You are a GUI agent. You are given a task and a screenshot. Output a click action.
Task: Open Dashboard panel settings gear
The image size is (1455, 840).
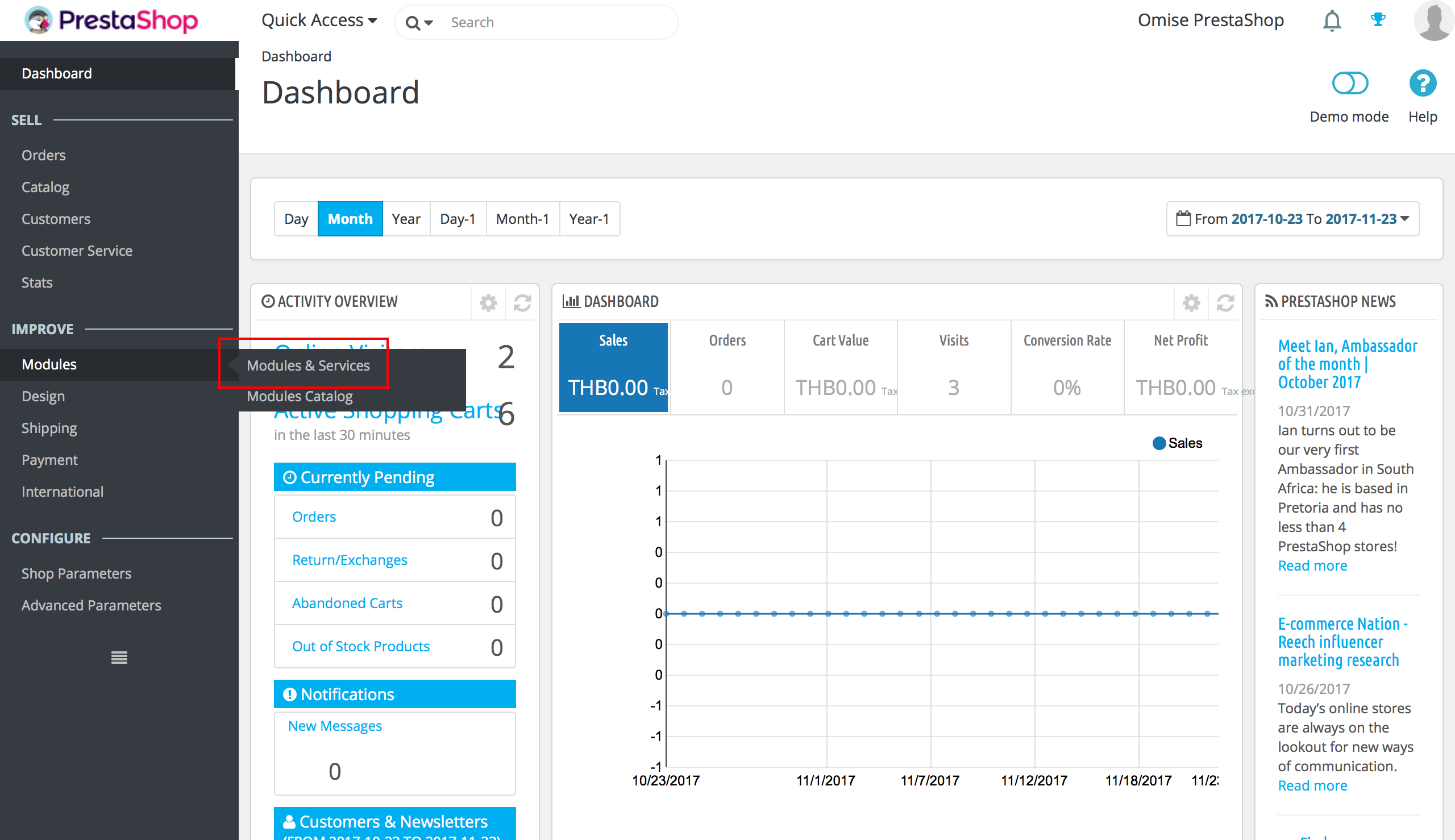pyautogui.click(x=1191, y=302)
